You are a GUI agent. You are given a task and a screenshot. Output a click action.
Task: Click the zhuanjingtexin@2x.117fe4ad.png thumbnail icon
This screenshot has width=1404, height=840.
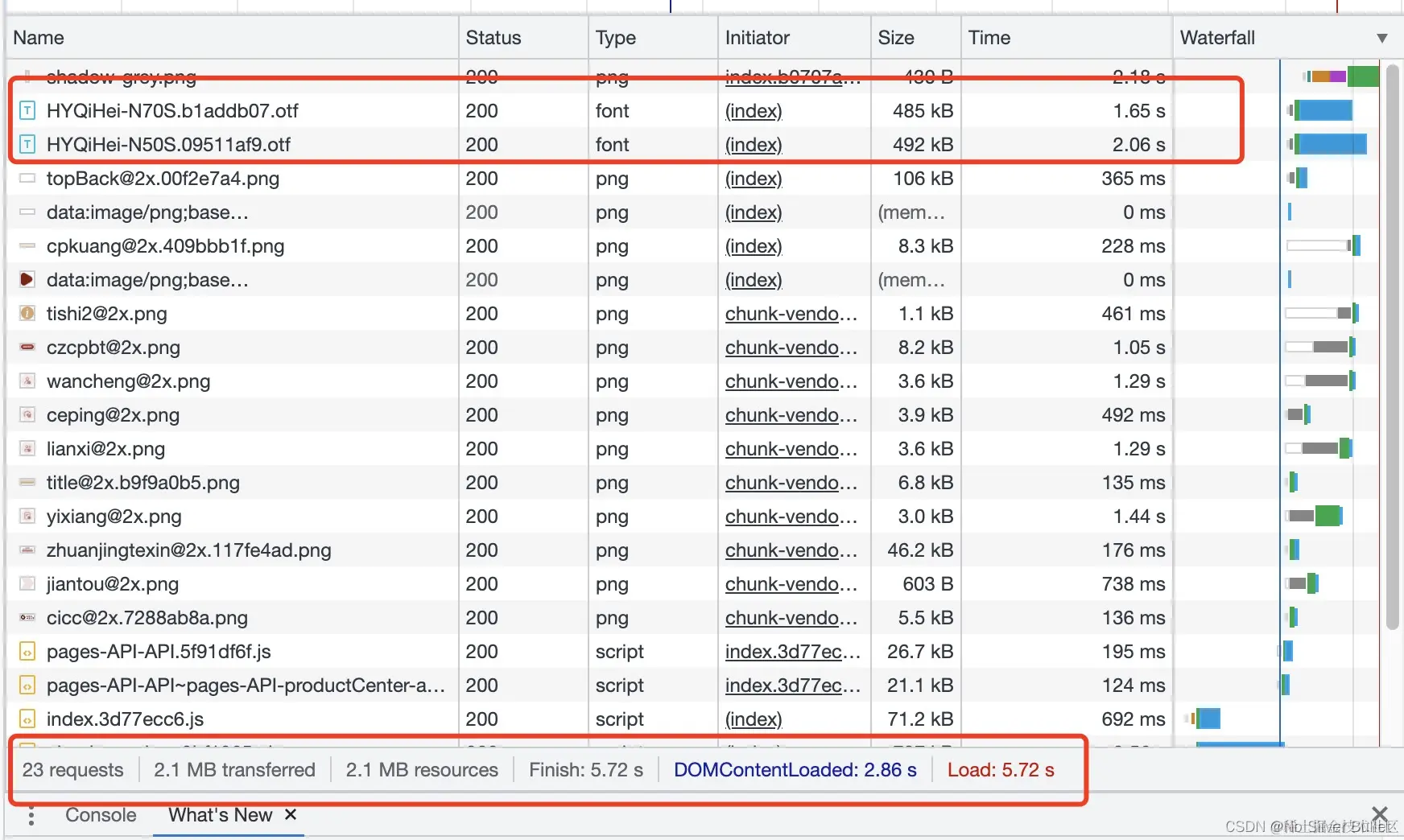27,550
